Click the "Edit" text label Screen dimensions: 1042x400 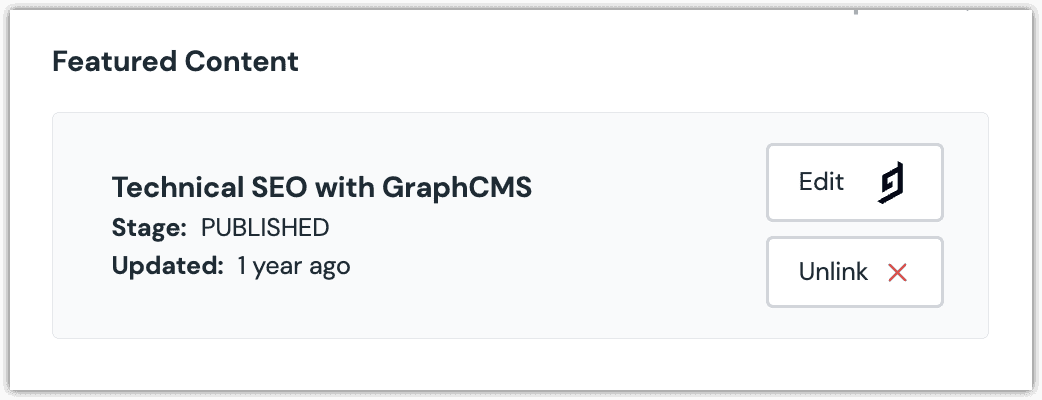click(821, 181)
